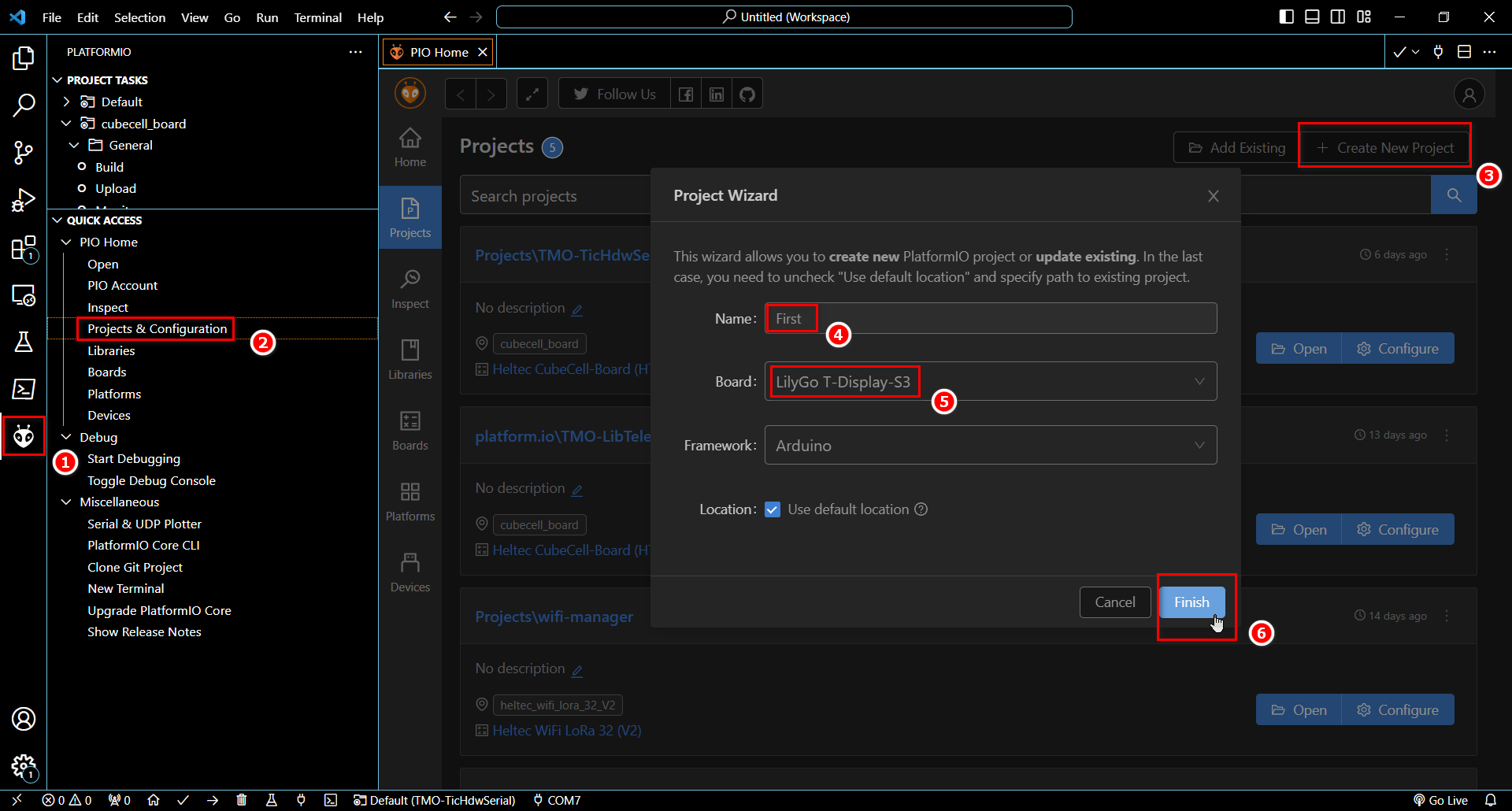
Task: Toggle primary side bar layout icon
Action: (1286, 17)
